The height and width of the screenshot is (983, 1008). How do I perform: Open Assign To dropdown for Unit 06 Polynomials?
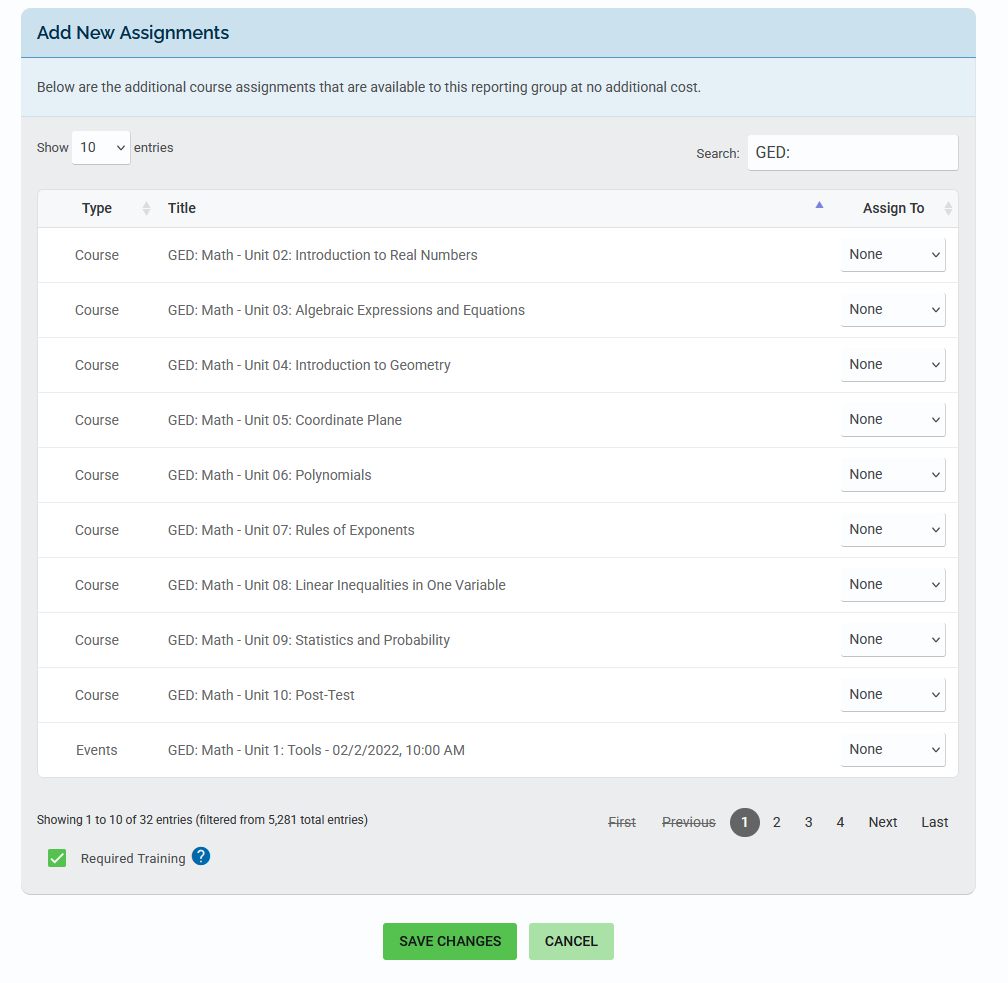click(x=893, y=474)
